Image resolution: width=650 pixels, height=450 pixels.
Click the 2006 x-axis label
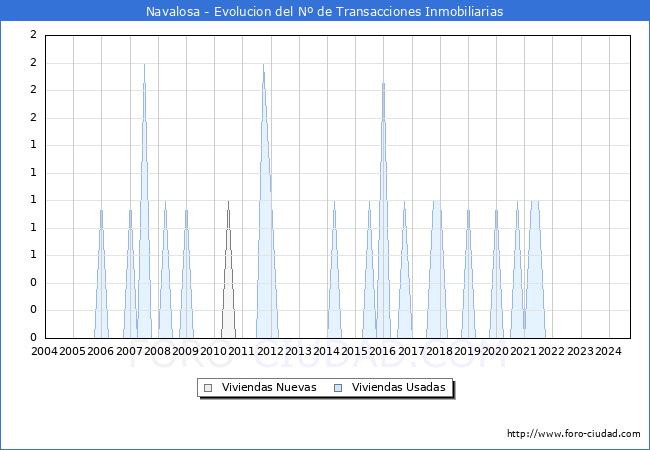coord(101,351)
